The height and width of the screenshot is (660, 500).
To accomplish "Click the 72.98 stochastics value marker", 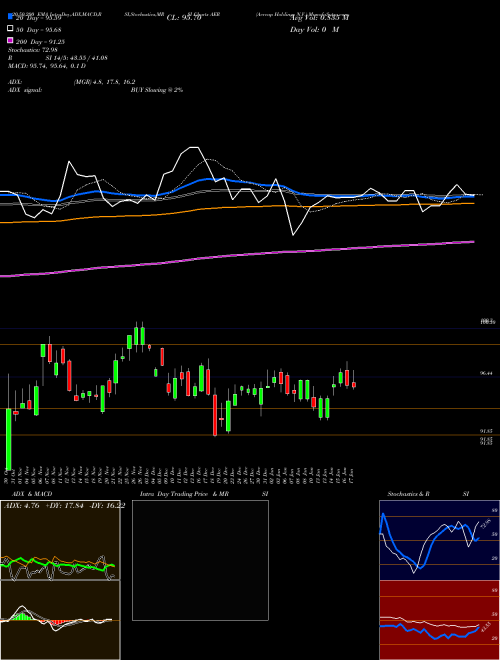I will 485,525.
